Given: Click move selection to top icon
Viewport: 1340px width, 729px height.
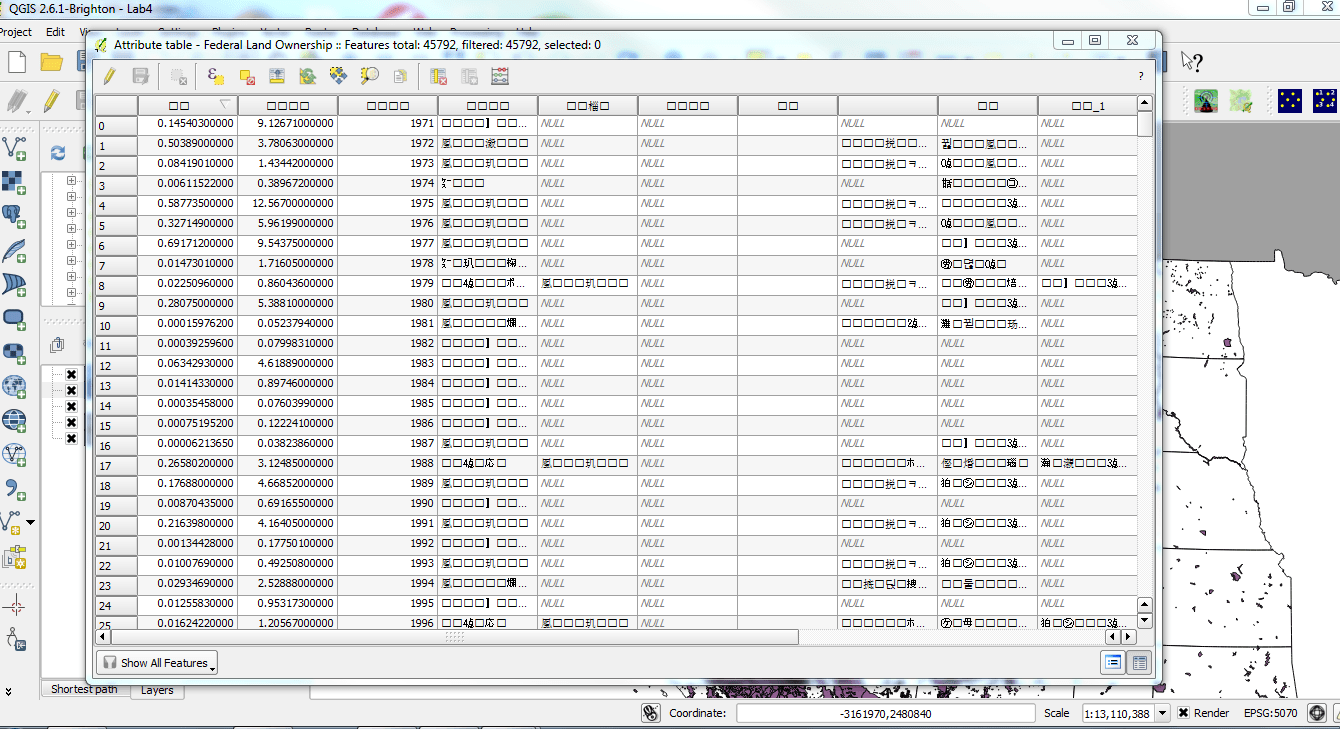Looking at the screenshot, I should click(x=277, y=76).
